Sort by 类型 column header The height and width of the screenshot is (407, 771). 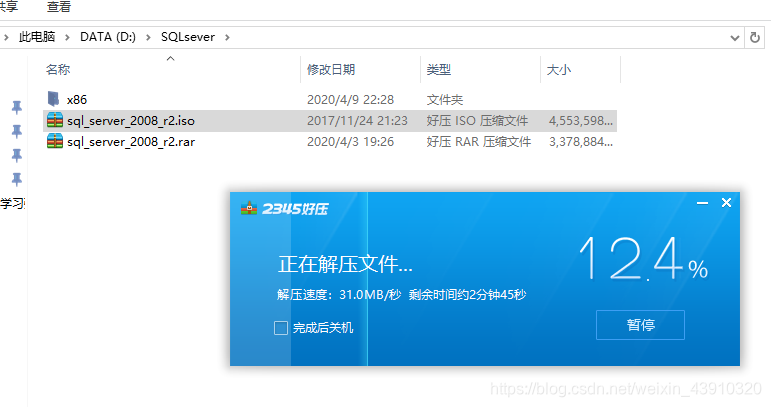coord(439,70)
